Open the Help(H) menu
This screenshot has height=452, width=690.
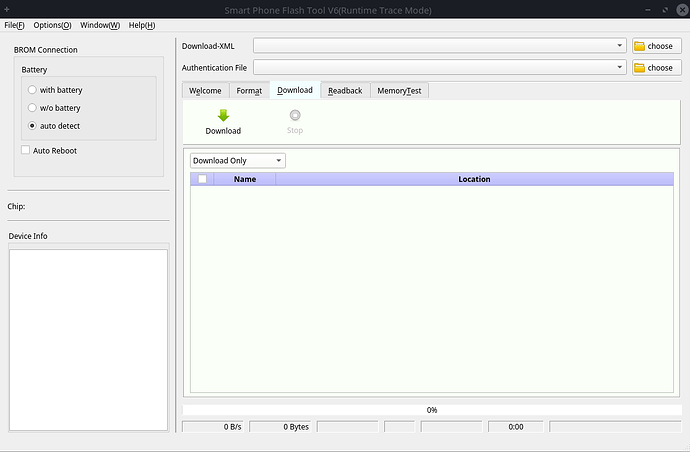tap(142, 25)
